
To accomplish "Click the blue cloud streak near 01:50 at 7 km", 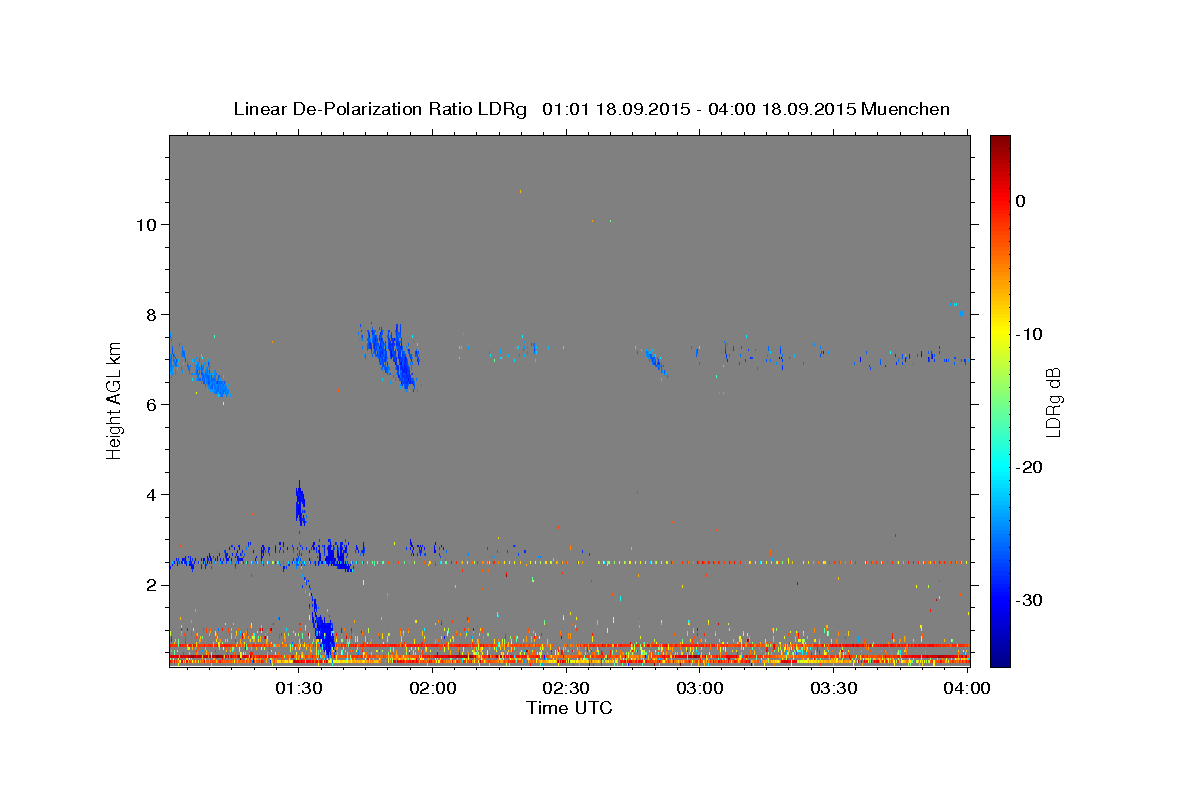I will point(391,355).
